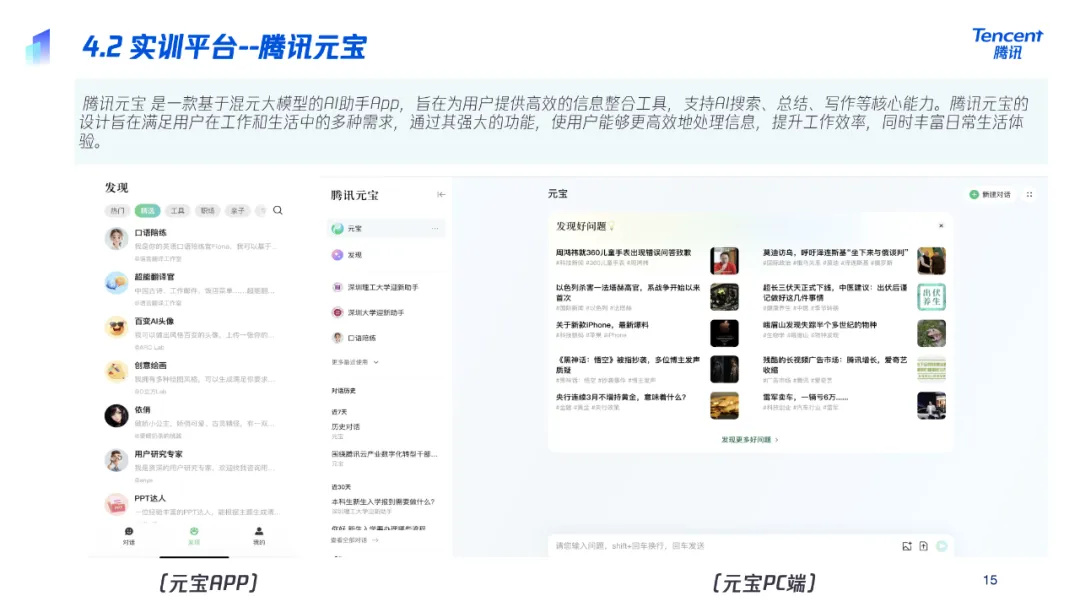Viewport: 1080px width, 607px height.
Task: Open the 超能翻译官 avatar icon
Action: pyautogui.click(x=116, y=283)
